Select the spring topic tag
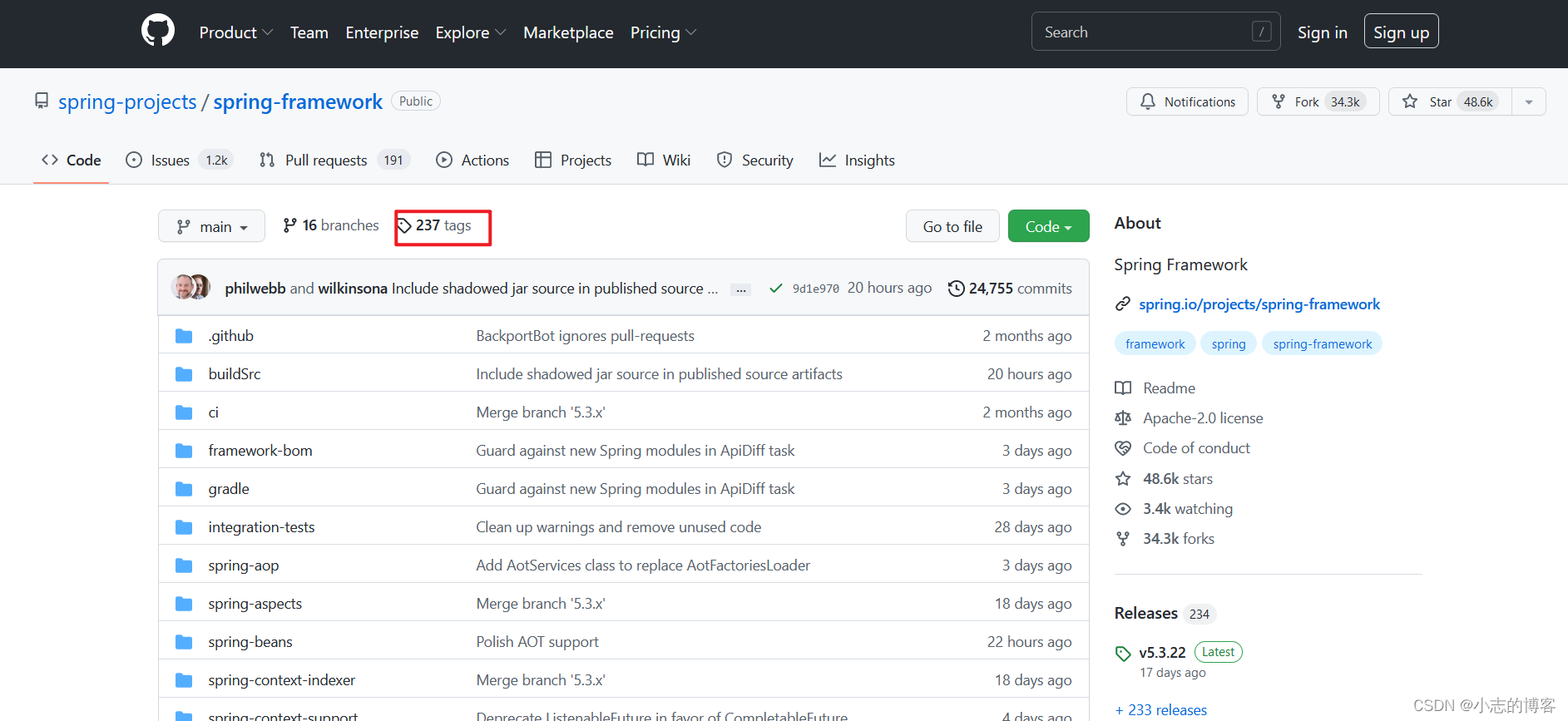Screen dimensions: 1568x721 click(x=1229, y=343)
